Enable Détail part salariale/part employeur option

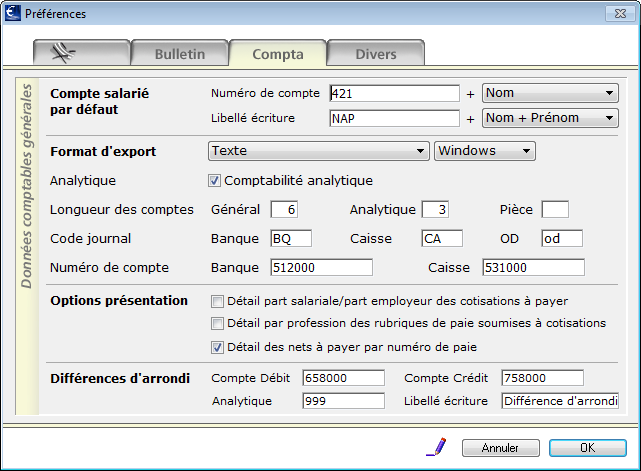(217, 301)
